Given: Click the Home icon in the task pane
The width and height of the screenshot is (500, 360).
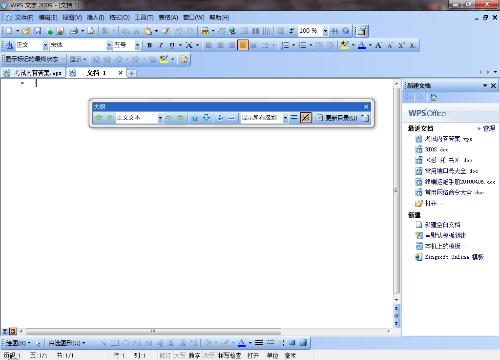Looking at the screenshot, I should [433, 97].
